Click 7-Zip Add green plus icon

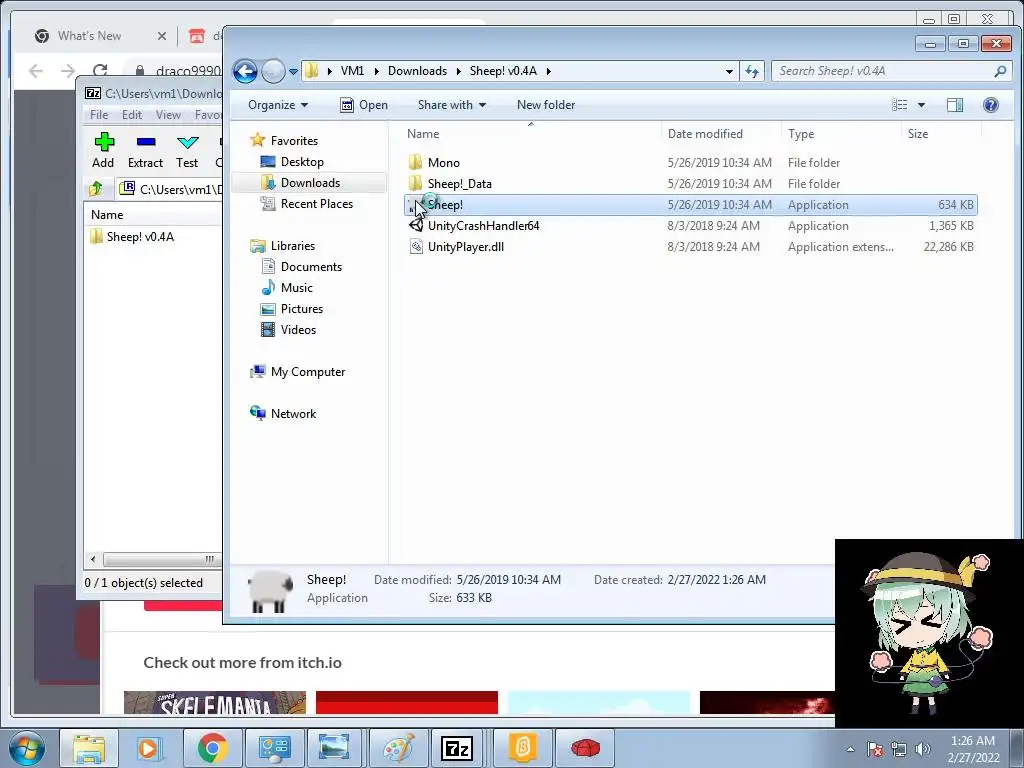click(x=103, y=142)
